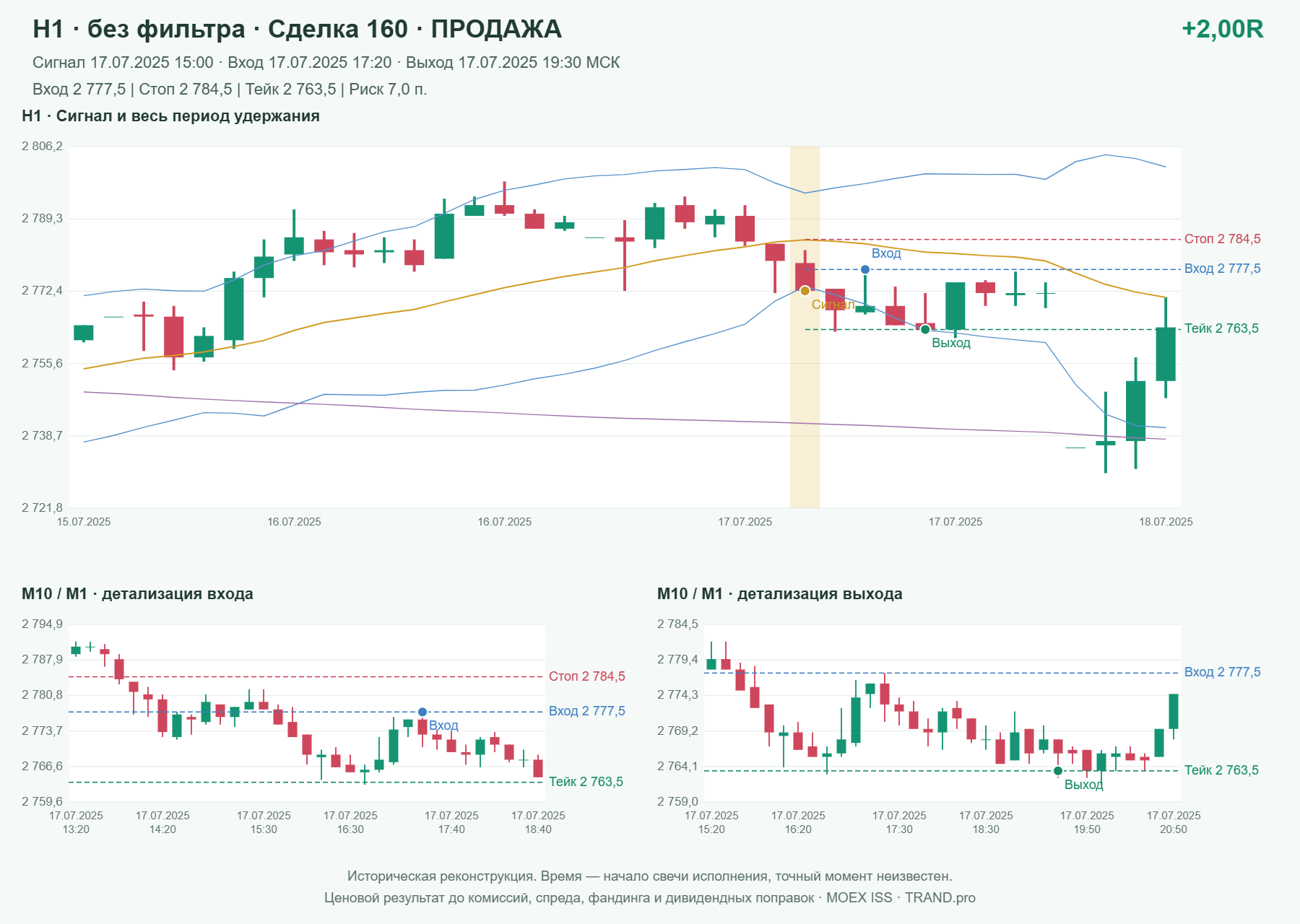Click the 2 794,9 axis value in entry chart

coord(42,624)
